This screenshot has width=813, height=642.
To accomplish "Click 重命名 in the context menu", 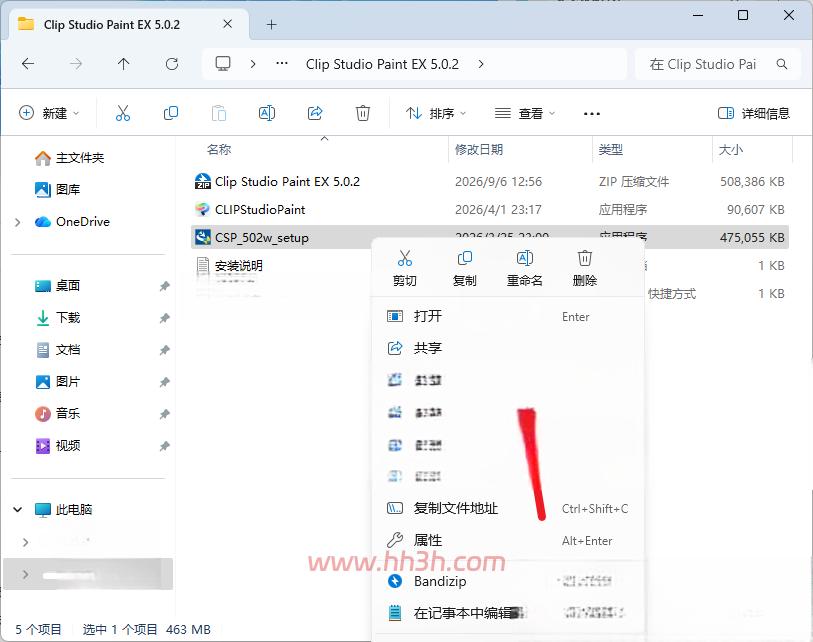I will click(x=525, y=269).
